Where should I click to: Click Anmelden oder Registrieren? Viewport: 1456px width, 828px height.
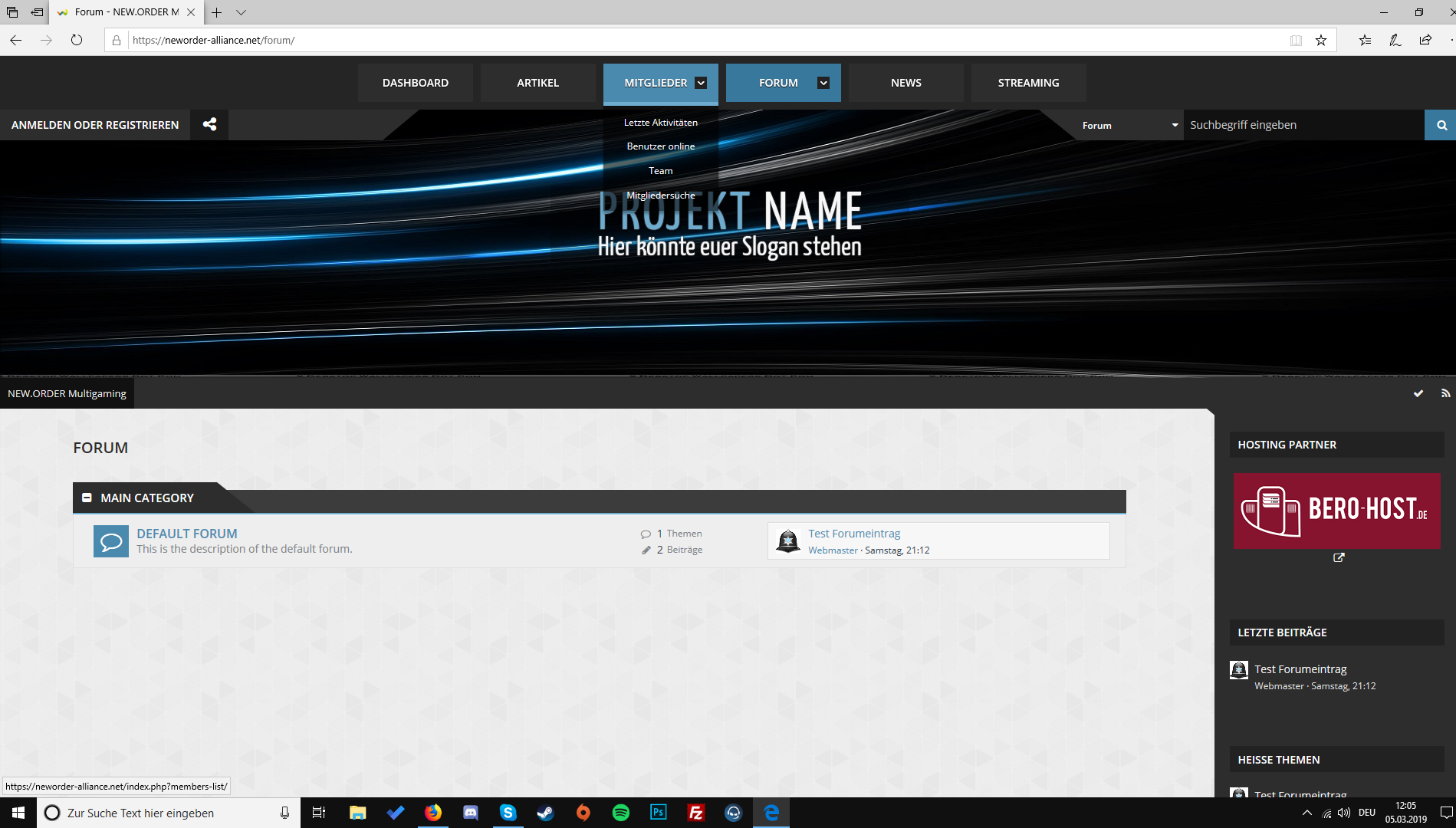[95, 125]
